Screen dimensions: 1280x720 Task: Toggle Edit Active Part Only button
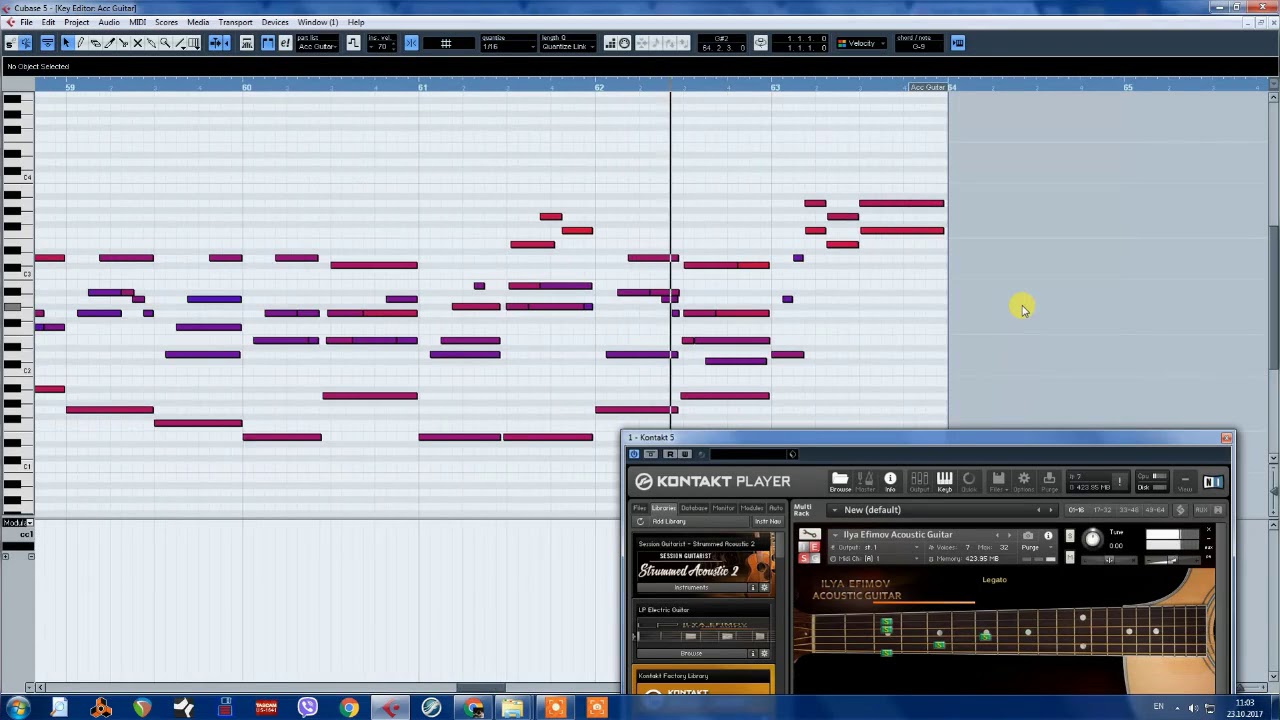[285, 43]
